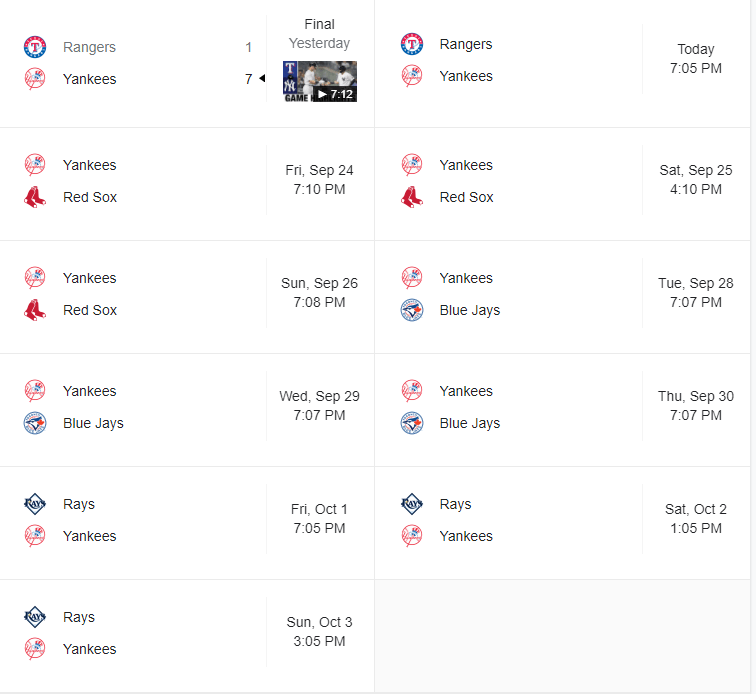Viewport: 756px width, 694px height.
Task: Click the Yankees logo for Thu, Sep 30
Action: tap(412, 391)
